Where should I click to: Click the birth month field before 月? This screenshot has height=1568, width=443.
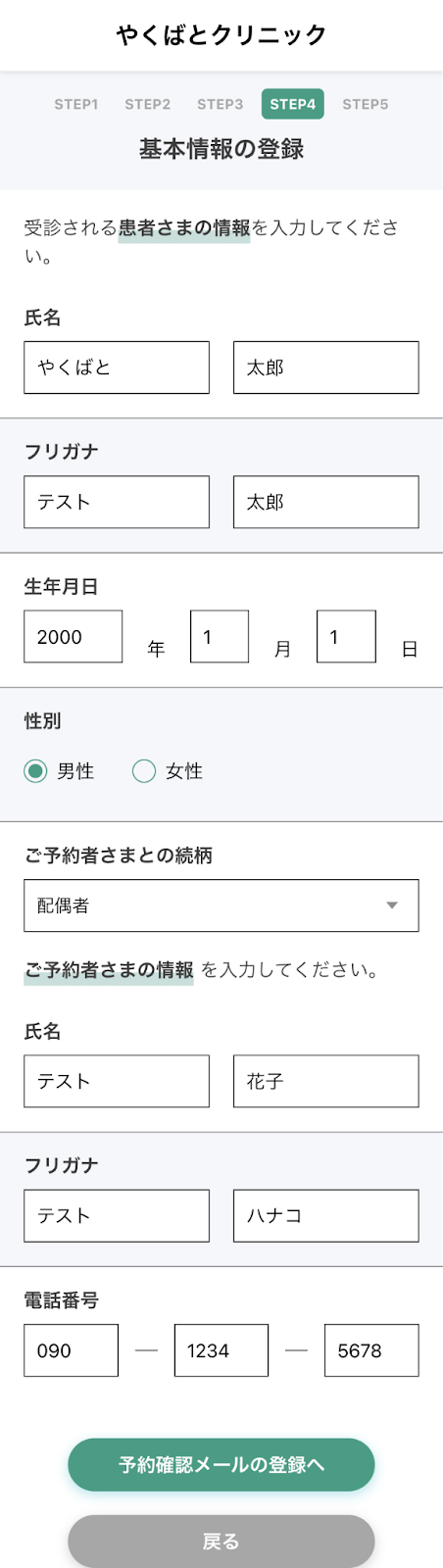[x=220, y=637]
